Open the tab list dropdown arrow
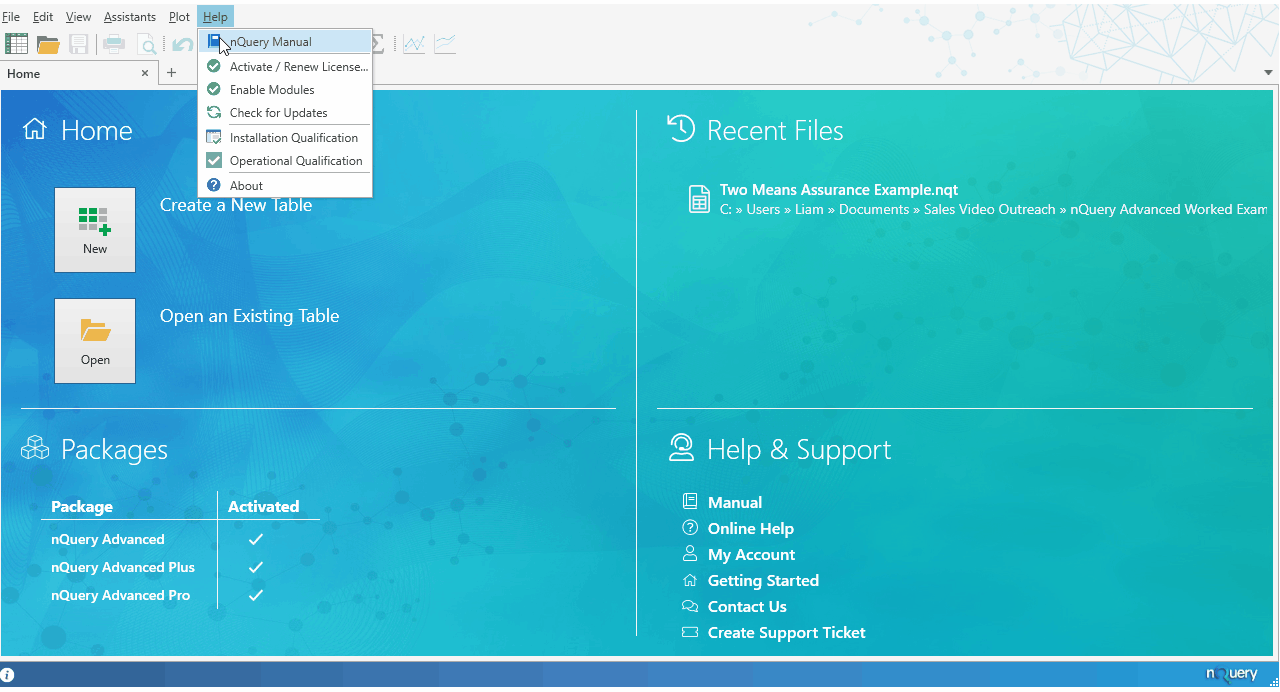The height and width of the screenshot is (692, 1280). 1268,73
